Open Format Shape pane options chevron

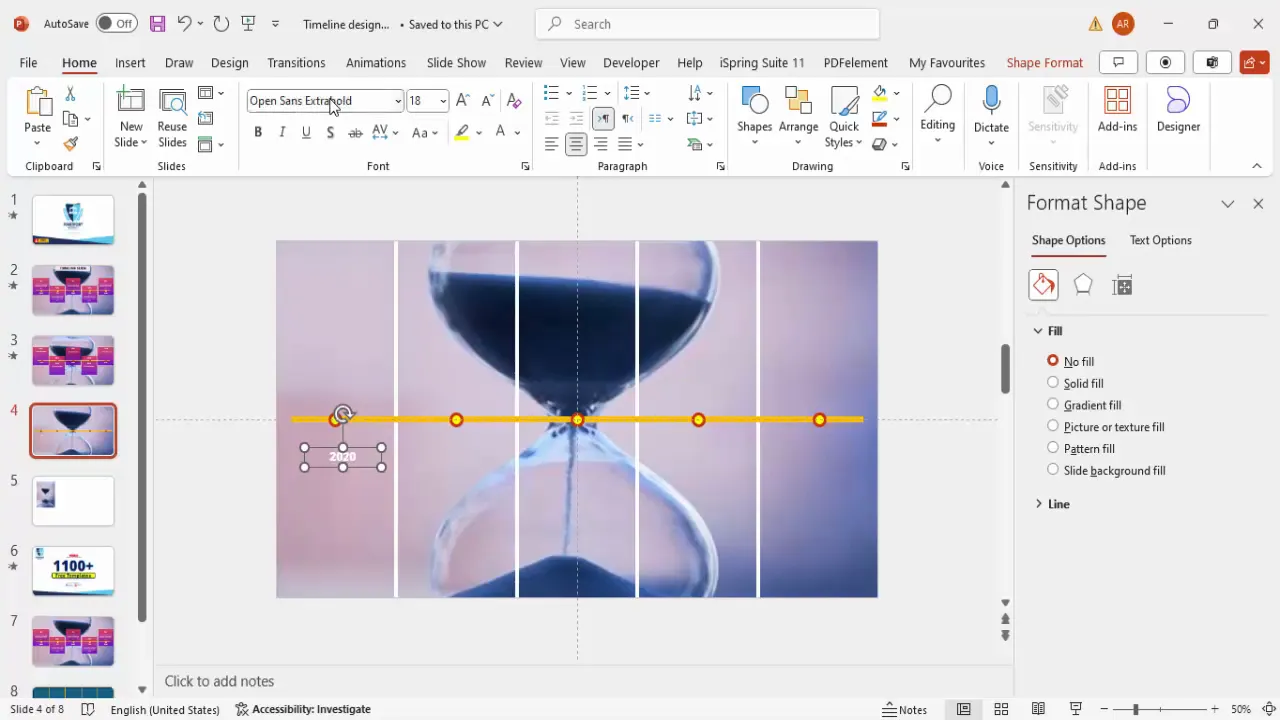coord(1227,203)
